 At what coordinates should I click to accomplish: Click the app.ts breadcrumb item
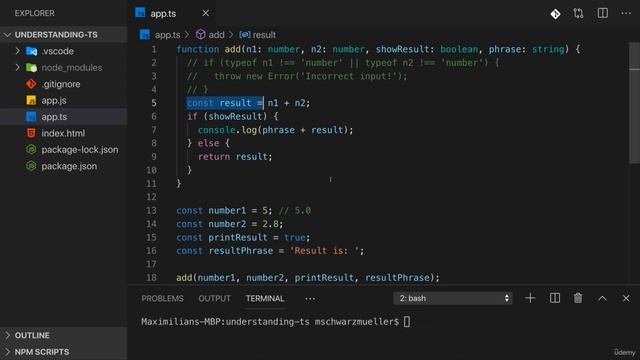point(167,35)
